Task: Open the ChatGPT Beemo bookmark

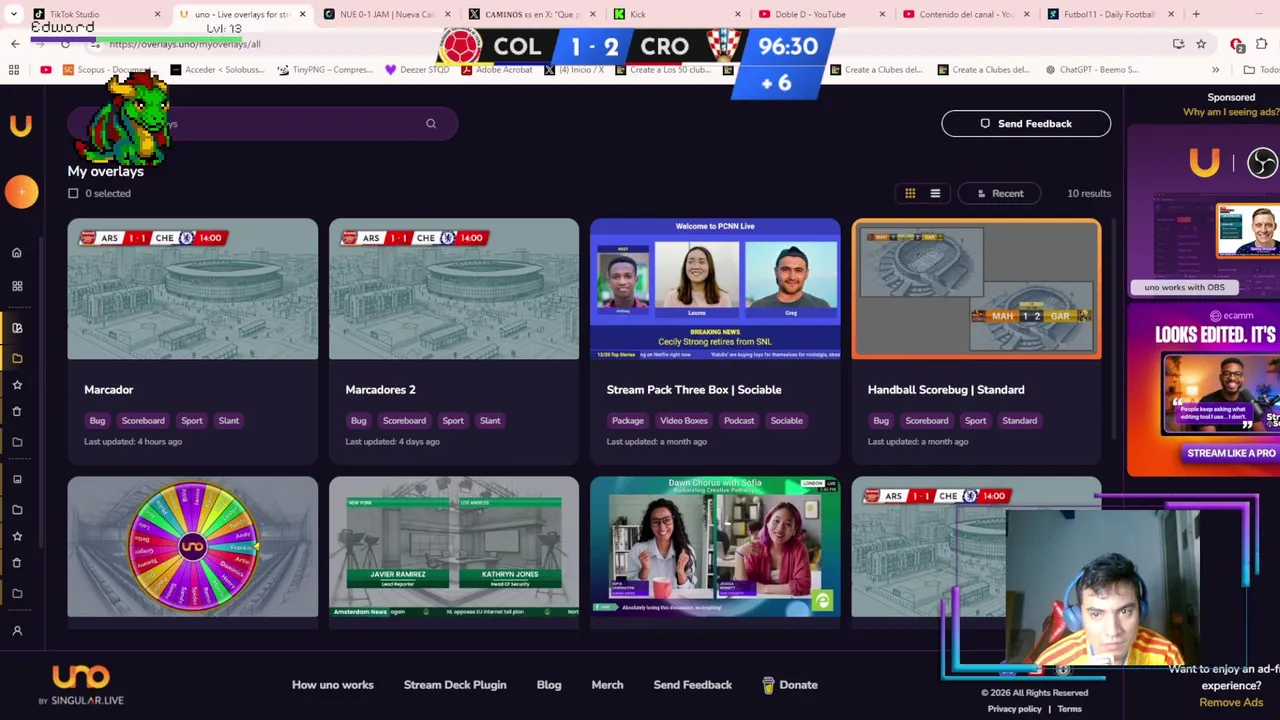Action: [1091, 70]
